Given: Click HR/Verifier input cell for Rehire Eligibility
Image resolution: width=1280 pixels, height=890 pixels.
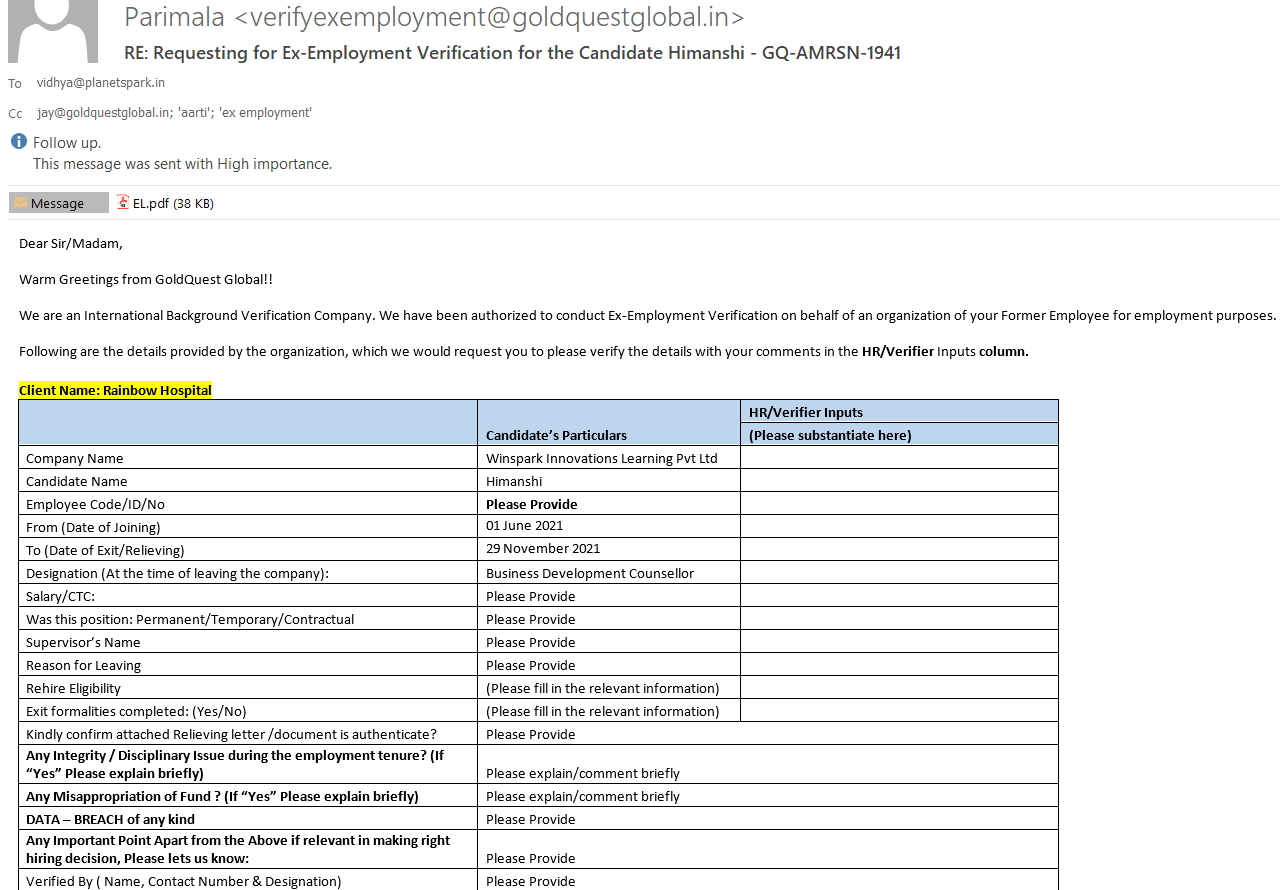Looking at the screenshot, I should click(898, 688).
